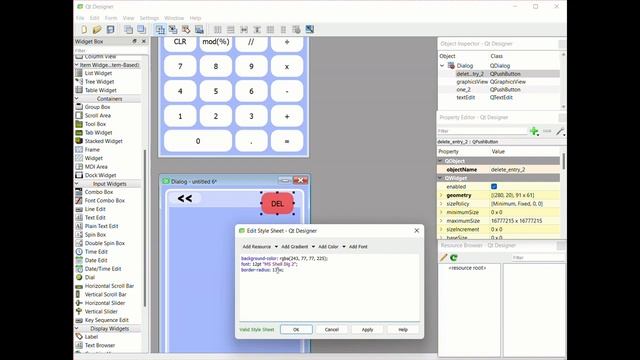Open the Edit menu

[94, 18]
